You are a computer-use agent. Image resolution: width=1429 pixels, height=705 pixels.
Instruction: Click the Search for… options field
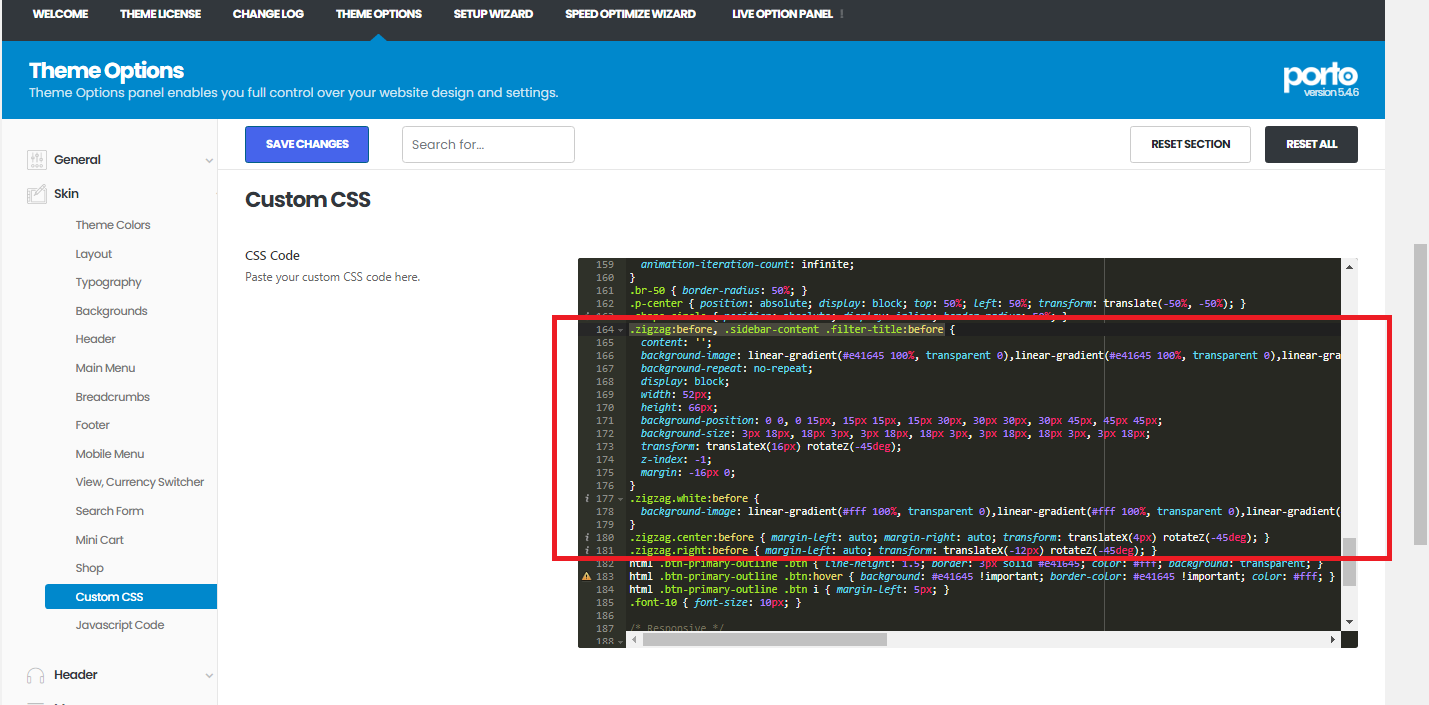tap(488, 144)
